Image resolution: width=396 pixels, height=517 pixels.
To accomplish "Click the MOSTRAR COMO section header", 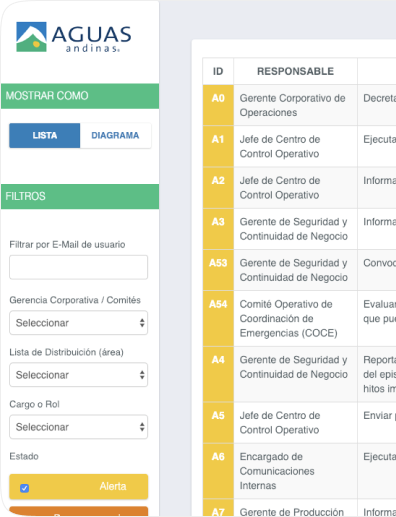I will pos(80,96).
